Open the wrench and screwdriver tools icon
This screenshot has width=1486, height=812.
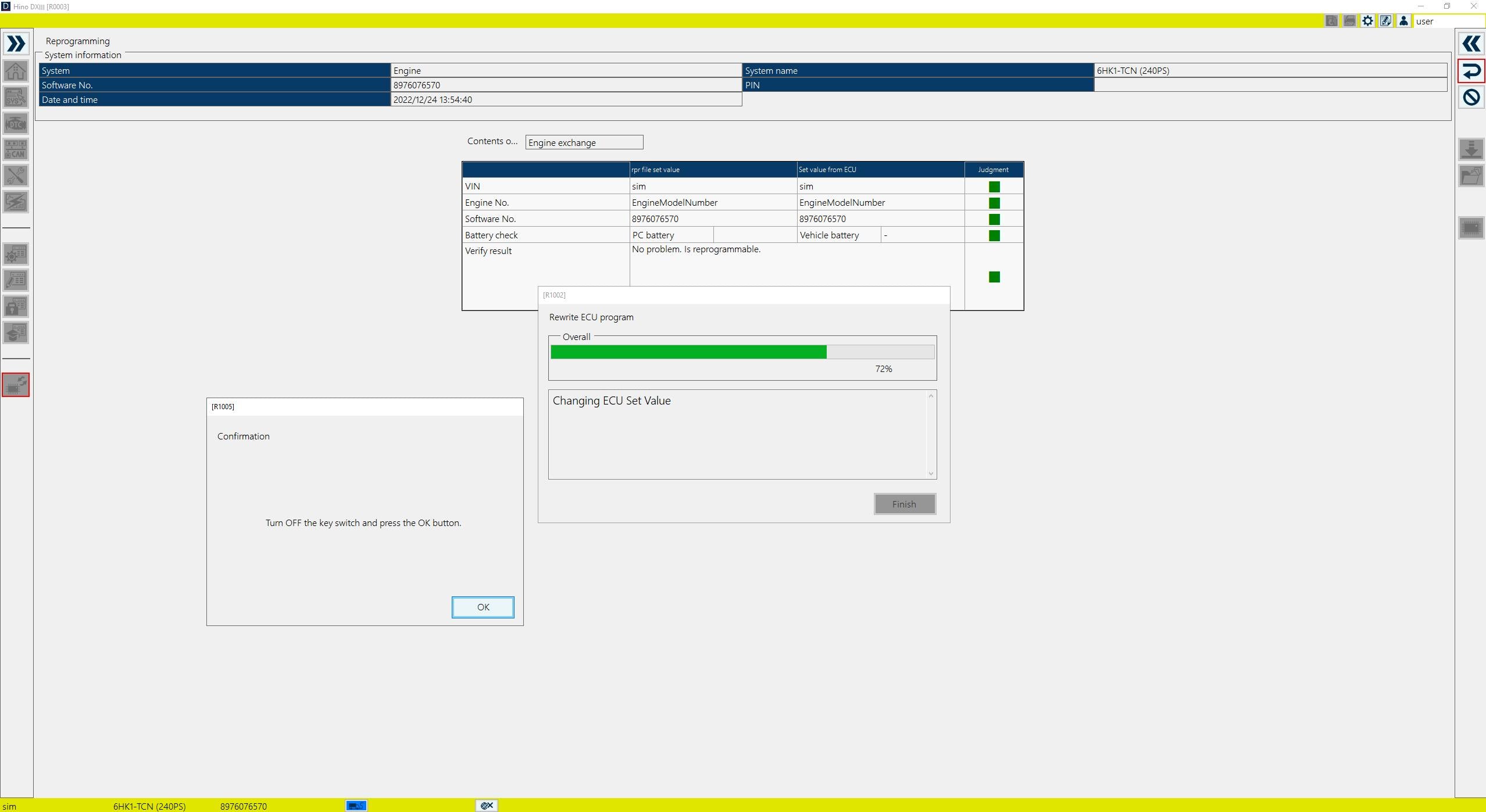16,176
